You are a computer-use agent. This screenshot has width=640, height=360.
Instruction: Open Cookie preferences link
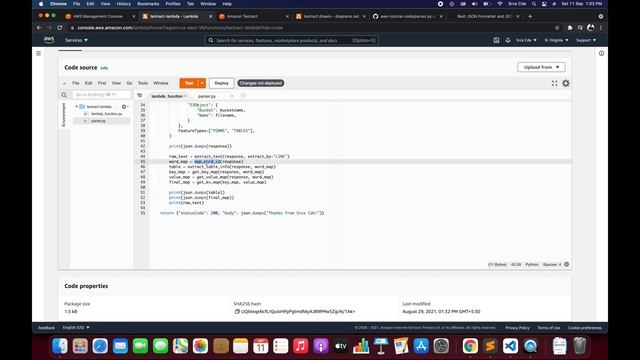click(584, 328)
